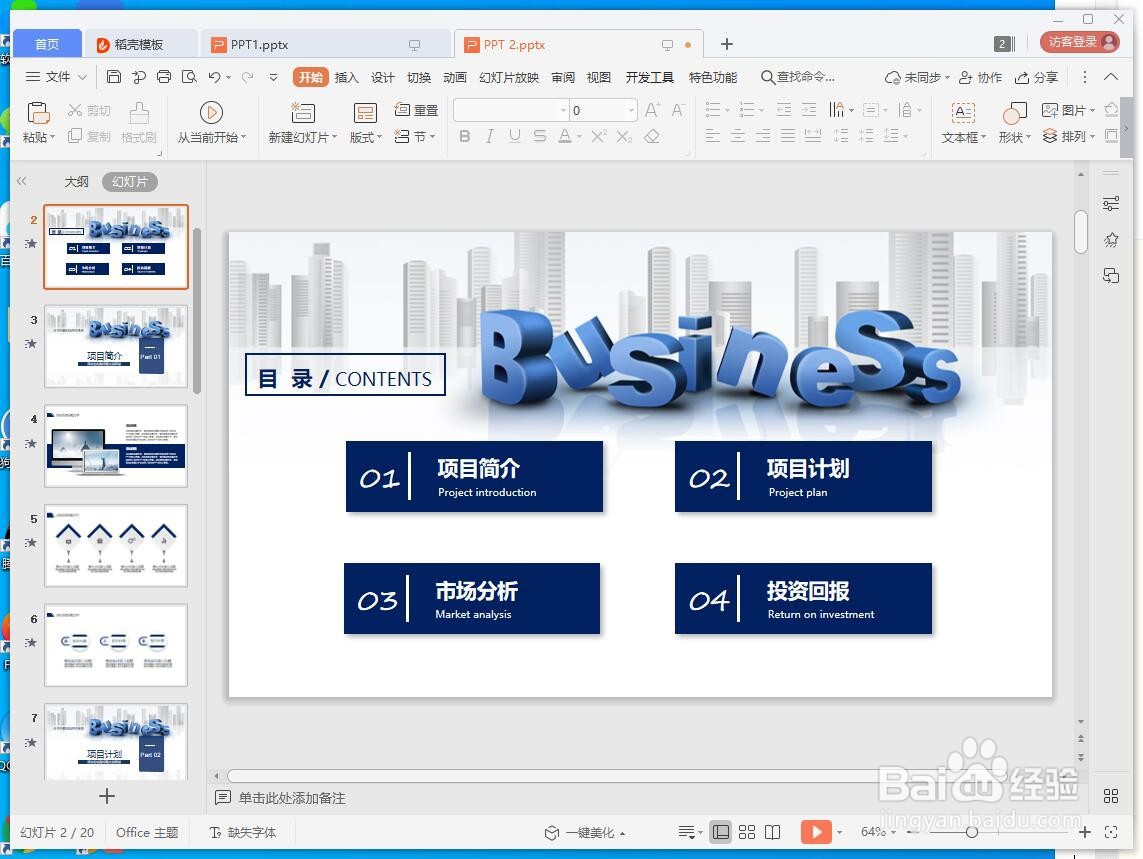
Task: Click the Missing Fonts (缺失字体) status item
Action: [x=243, y=833]
